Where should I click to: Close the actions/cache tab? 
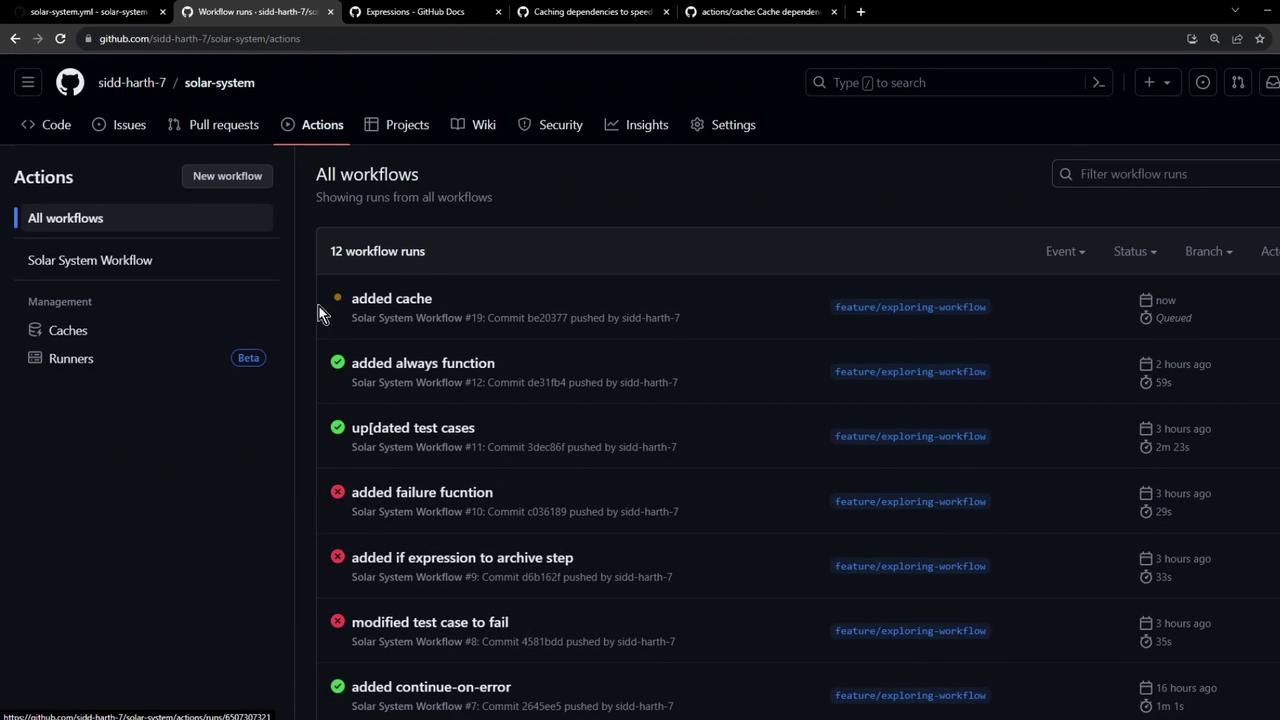pyautogui.click(x=834, y=12)
